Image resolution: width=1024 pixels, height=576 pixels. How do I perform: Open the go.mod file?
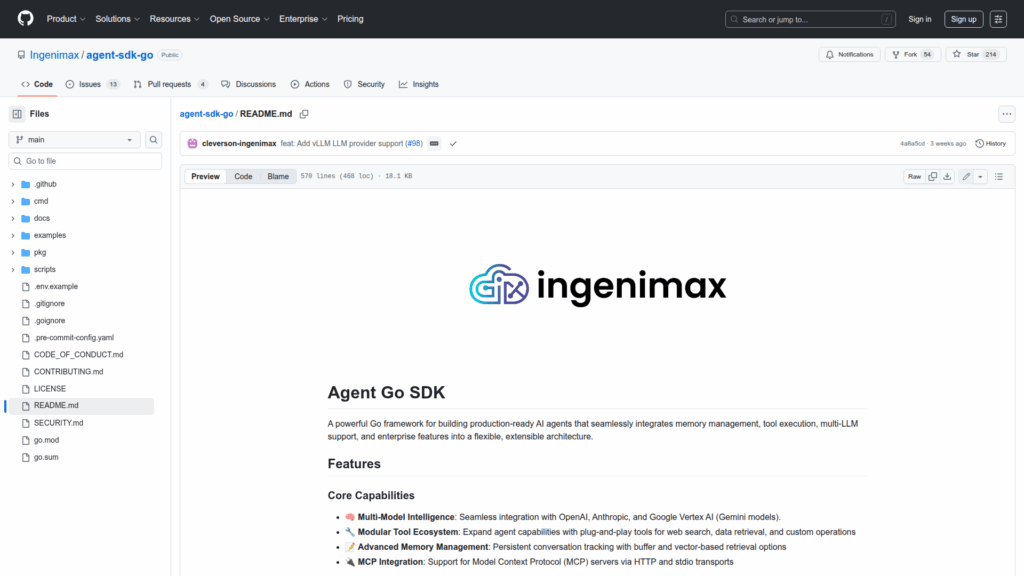click(46, 440)
